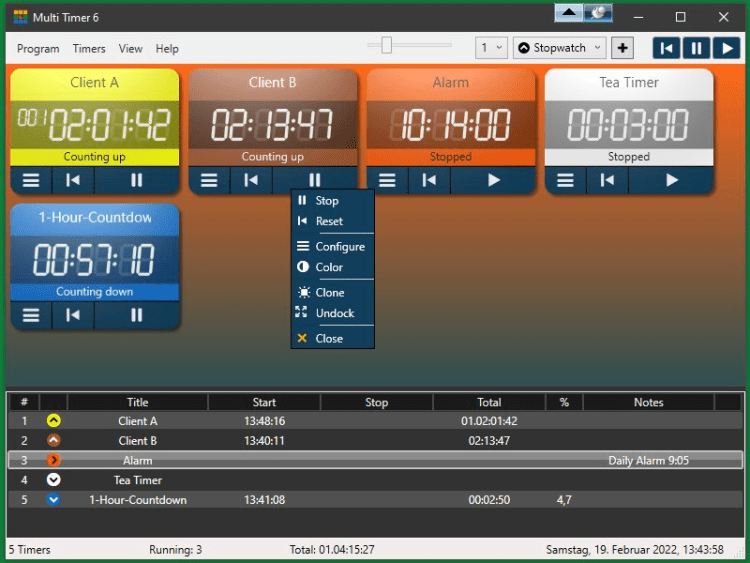Image resolution: width=750 pixels, height=563 pixels.
Task: Sort the list by % column
Action: pos(564,402)
